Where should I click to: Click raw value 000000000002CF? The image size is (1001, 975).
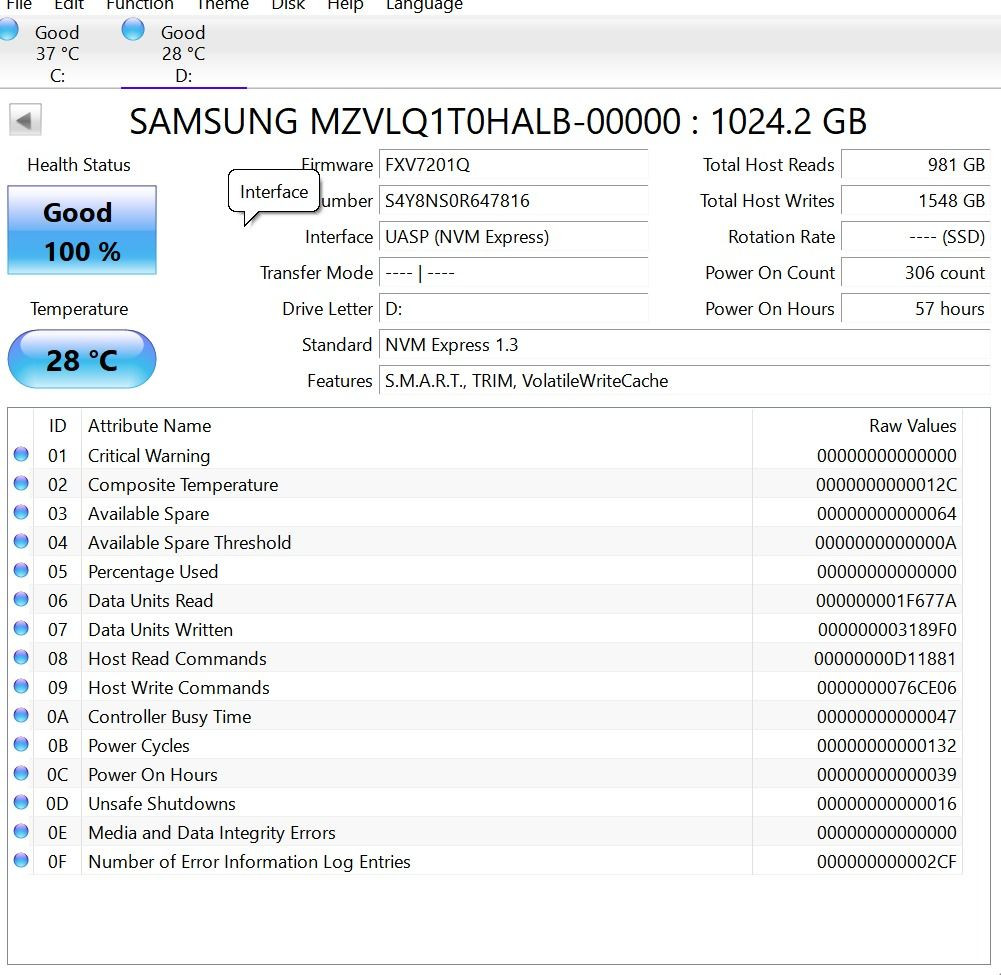[x=886, y=862]
